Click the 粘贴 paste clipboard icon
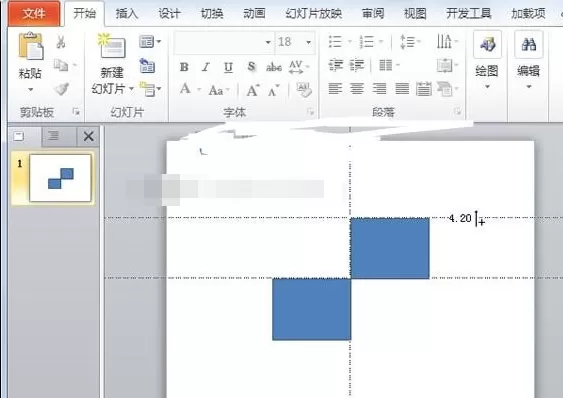Viewport: 563px width, 398px height. 31,46
